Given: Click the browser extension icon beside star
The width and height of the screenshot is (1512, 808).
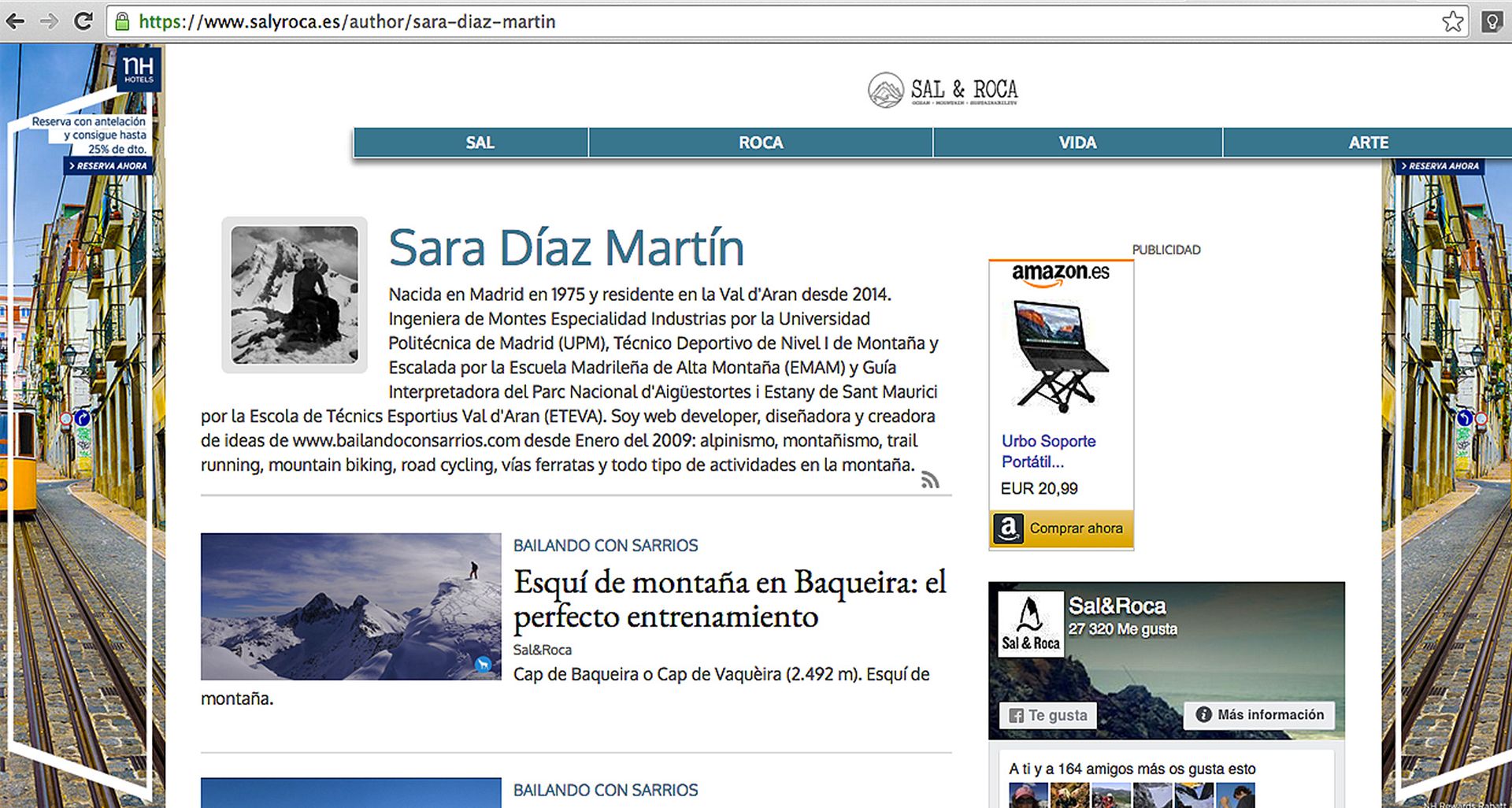Looking at the screenshot, I should tap(1492, 21).
